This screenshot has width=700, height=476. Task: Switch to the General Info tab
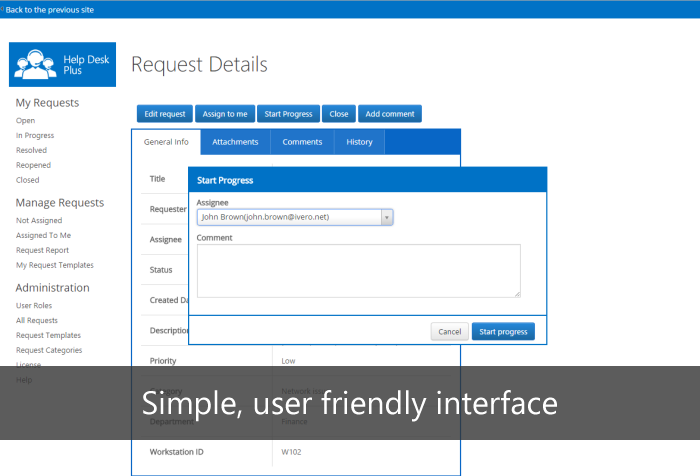click(166, 142)
